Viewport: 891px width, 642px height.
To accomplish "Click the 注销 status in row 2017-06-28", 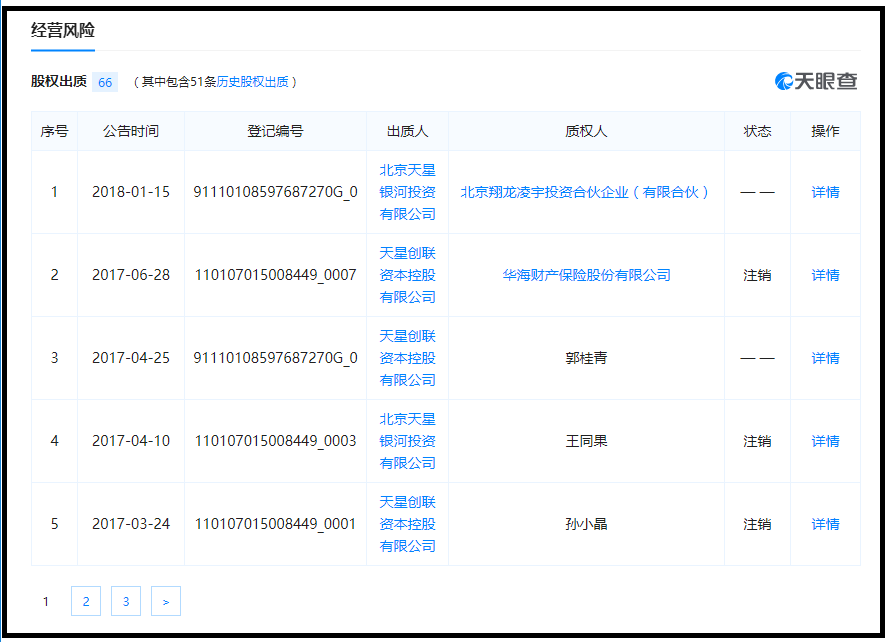I will coord(757,275).
